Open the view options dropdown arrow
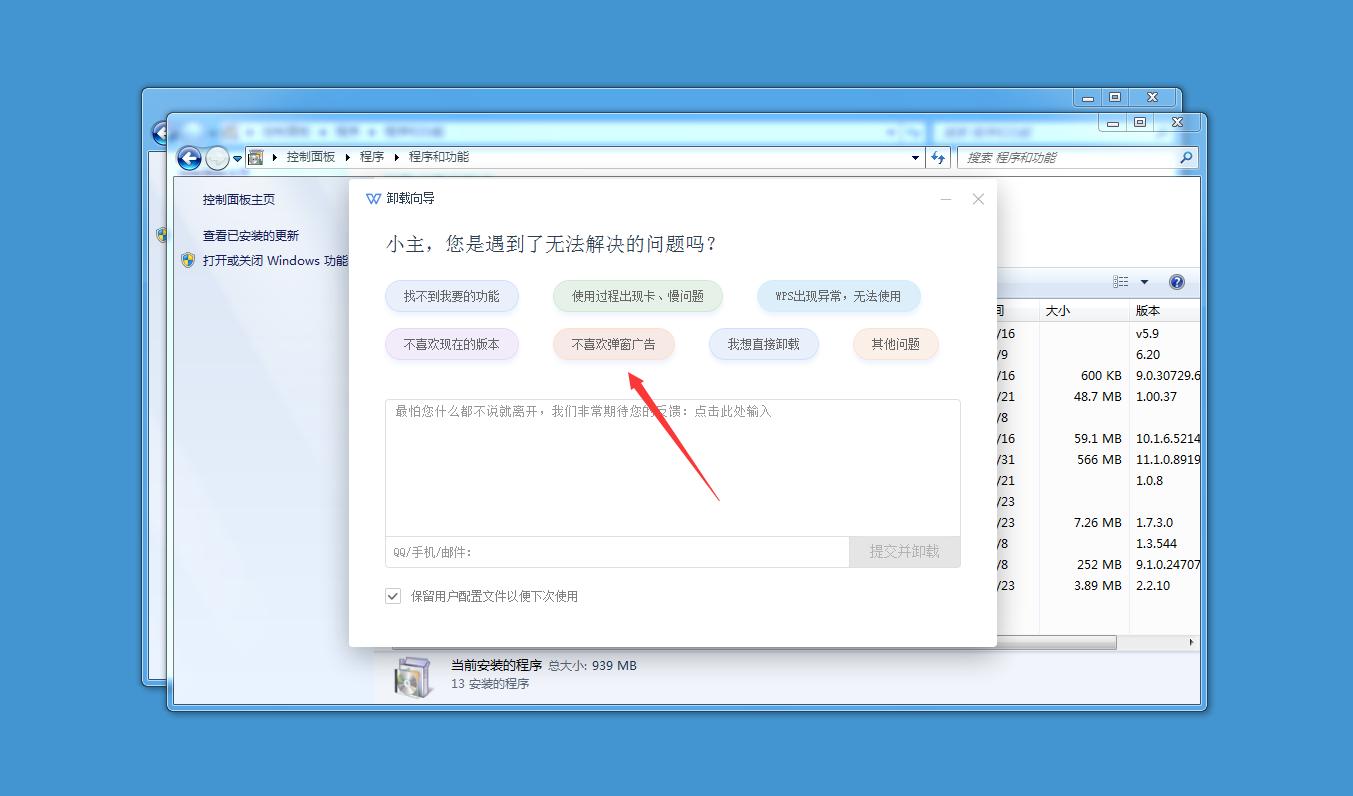 [1143, 282]
